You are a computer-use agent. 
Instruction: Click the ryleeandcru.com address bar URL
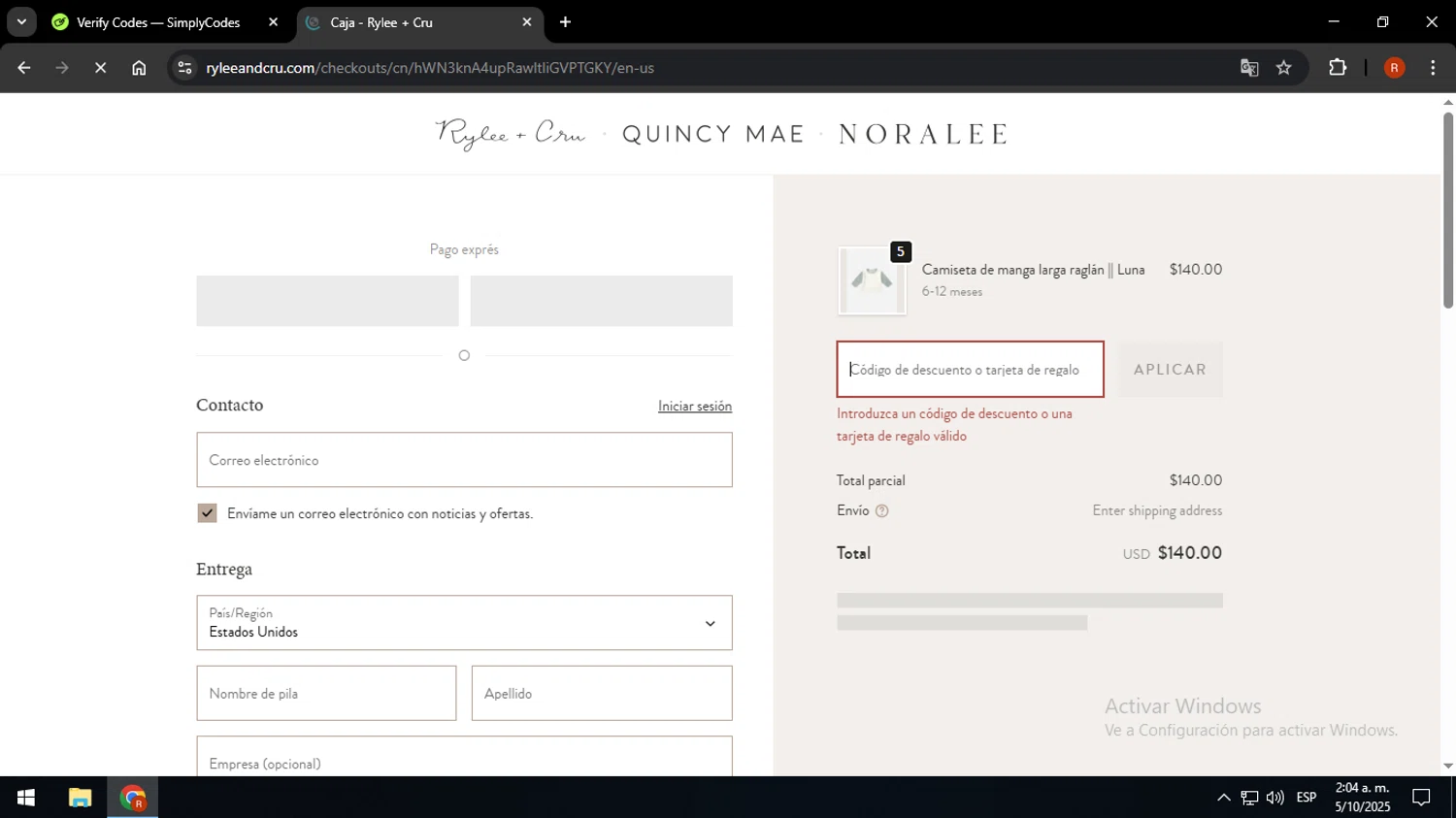pos(430,68)
